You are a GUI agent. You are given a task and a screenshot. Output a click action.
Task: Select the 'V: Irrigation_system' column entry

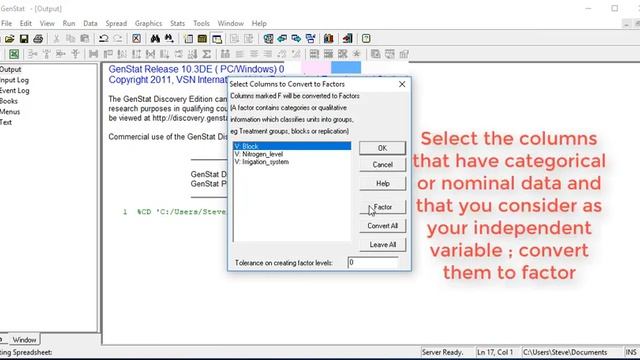[x=262, y=162]
